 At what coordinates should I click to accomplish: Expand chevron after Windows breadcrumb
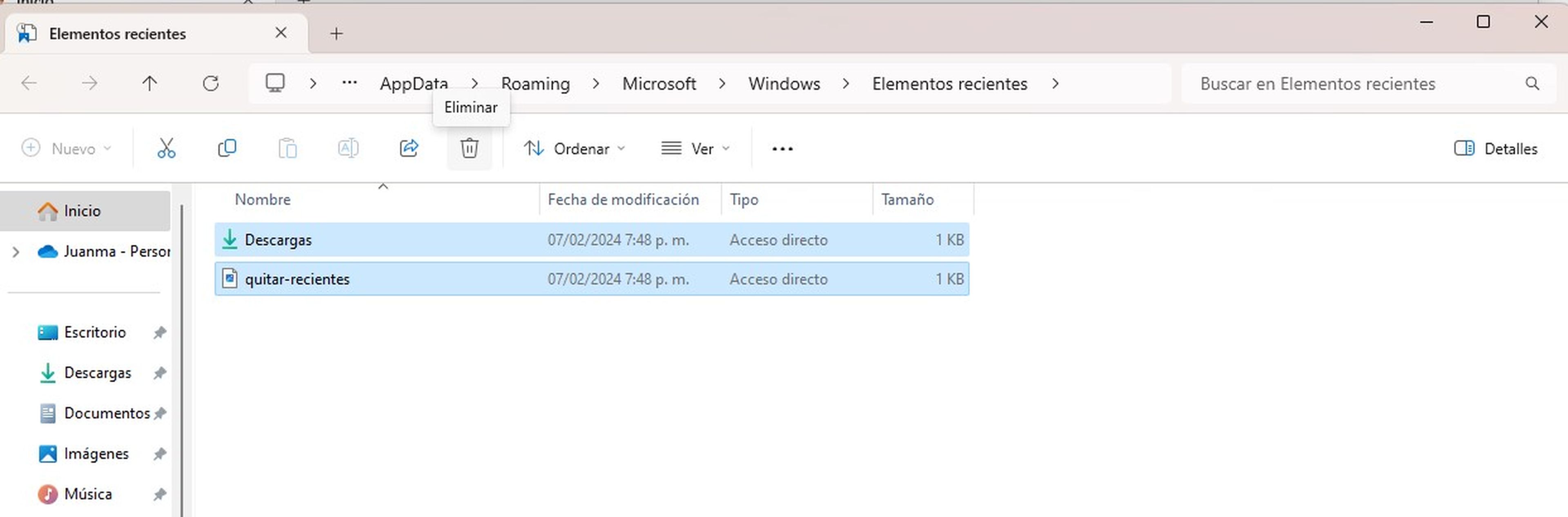(x=846, y=83)
